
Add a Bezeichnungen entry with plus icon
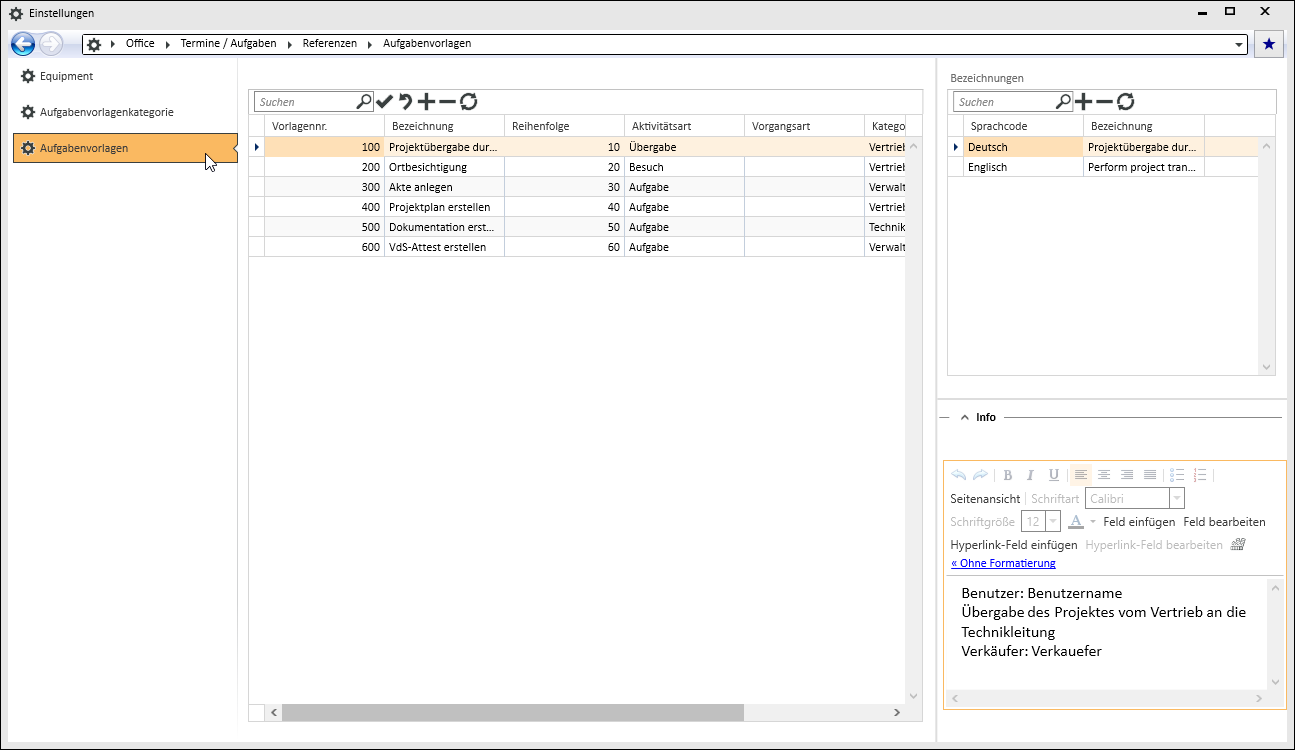pos(1083,101)
